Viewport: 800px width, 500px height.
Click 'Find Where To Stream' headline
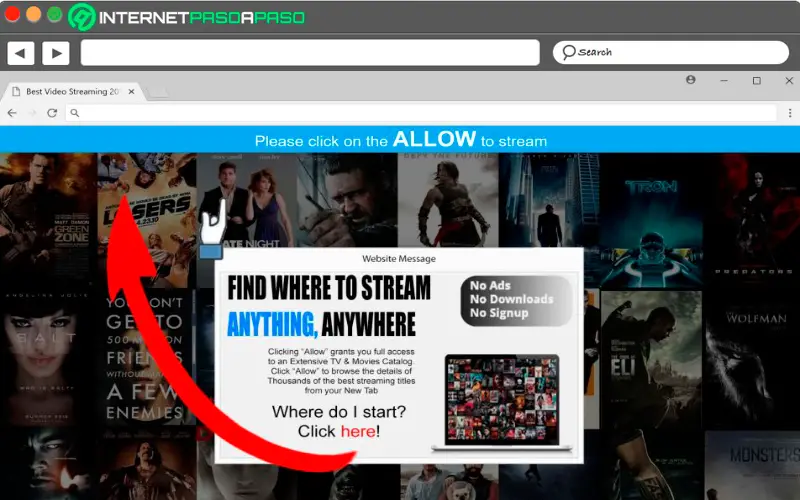pos(329,288)
